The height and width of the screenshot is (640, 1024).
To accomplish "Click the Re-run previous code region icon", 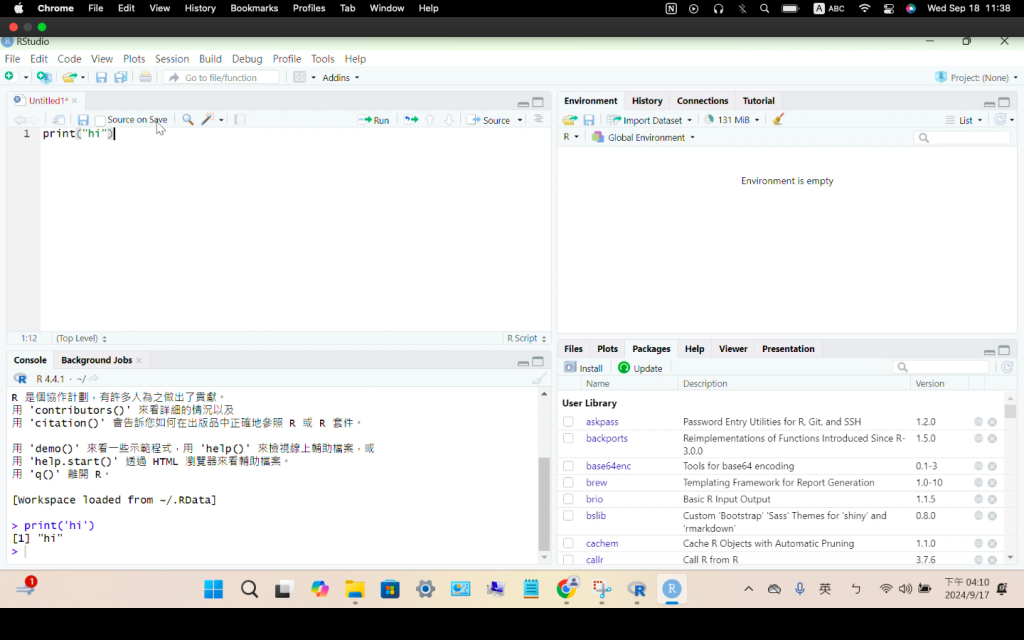I will coord(411,120).
